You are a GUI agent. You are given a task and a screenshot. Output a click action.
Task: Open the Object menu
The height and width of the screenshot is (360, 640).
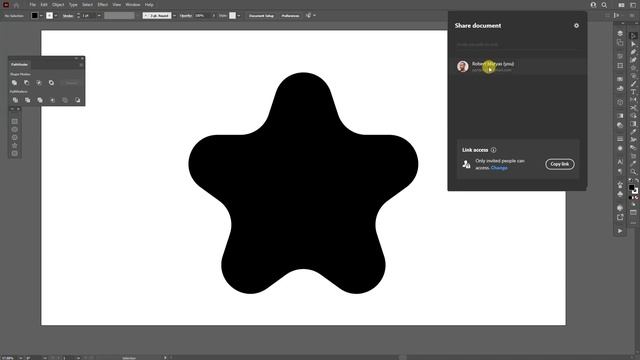pyautogui.click(x=58, y=5)
